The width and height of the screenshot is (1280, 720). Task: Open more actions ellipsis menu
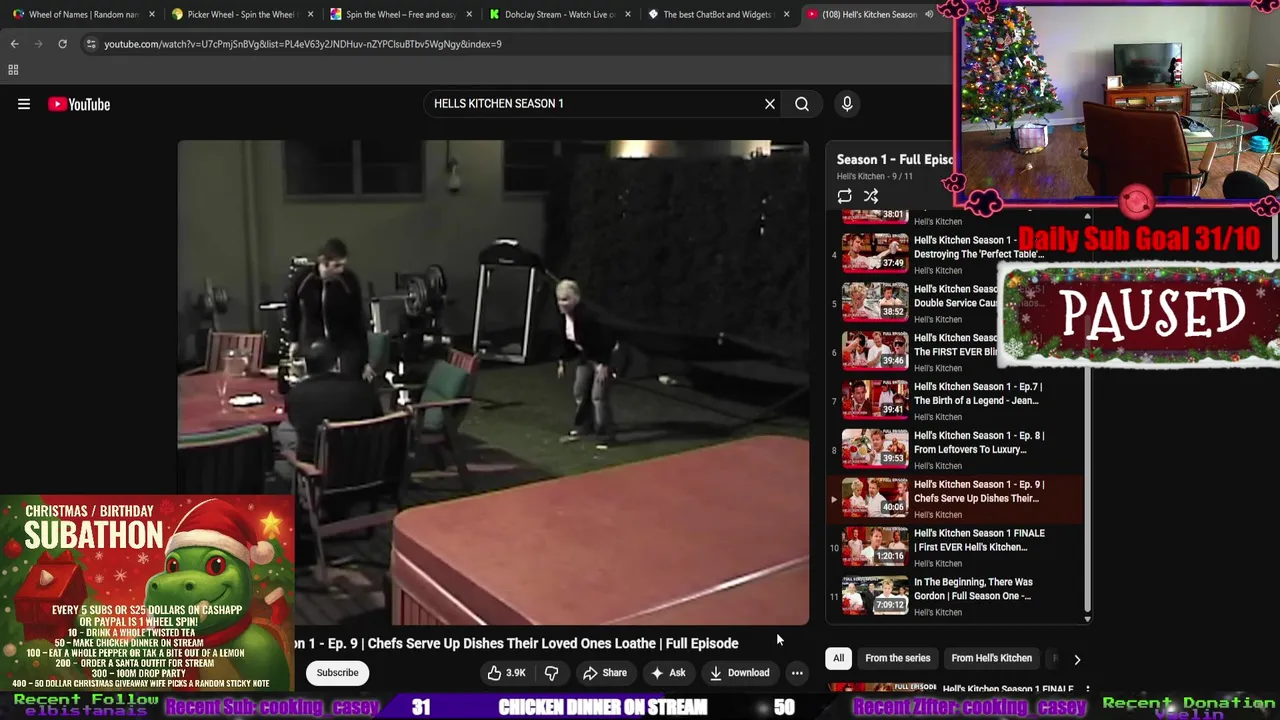[x=797, y=673]
